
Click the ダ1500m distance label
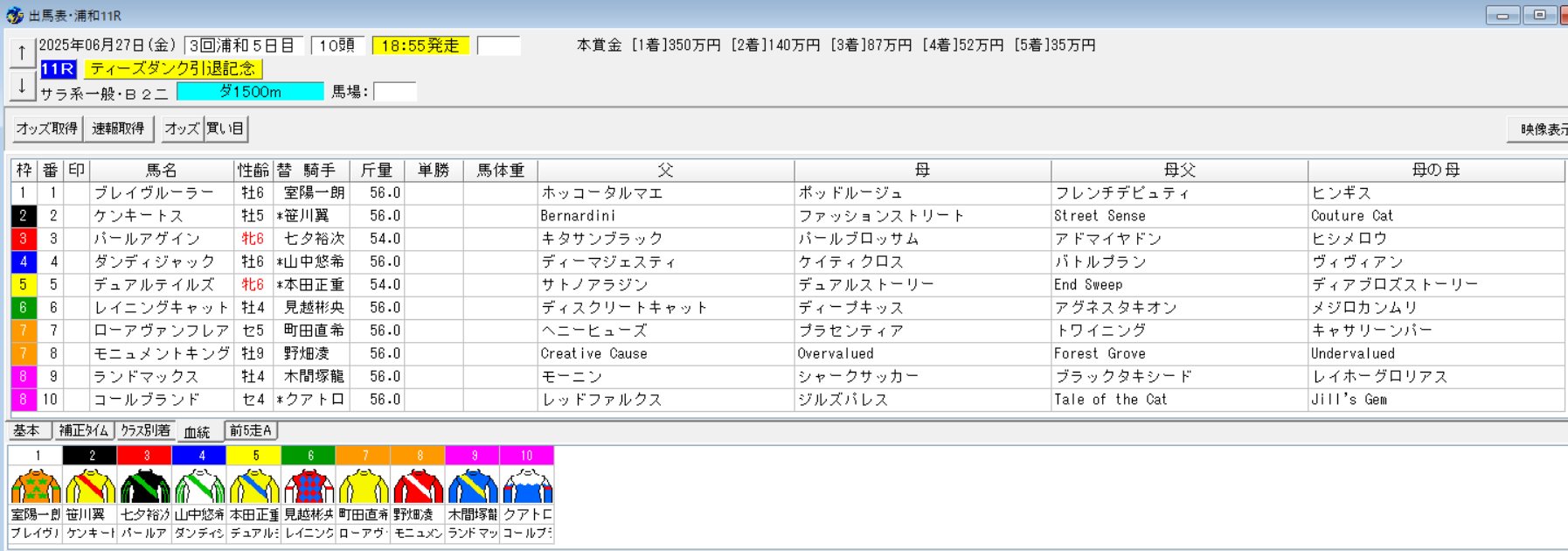250,92
